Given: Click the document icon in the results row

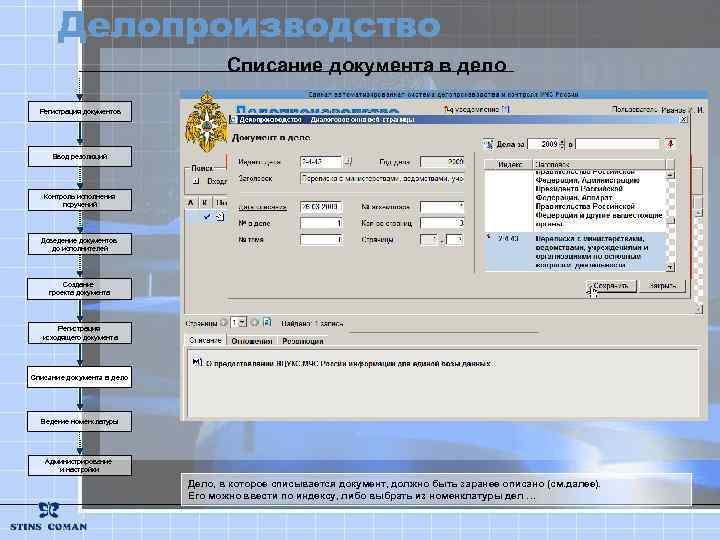Looking at the screenshot, I should pyautogui.click(x=220, y=216).
